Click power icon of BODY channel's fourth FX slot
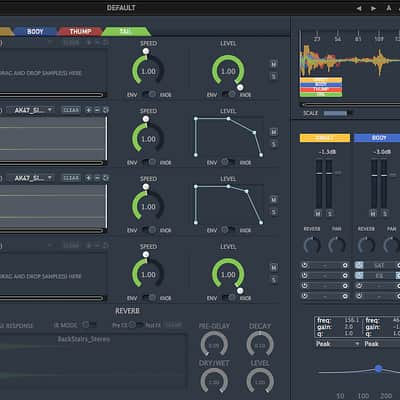This screenshot has width=400, height=400. [x=359, y=296]
